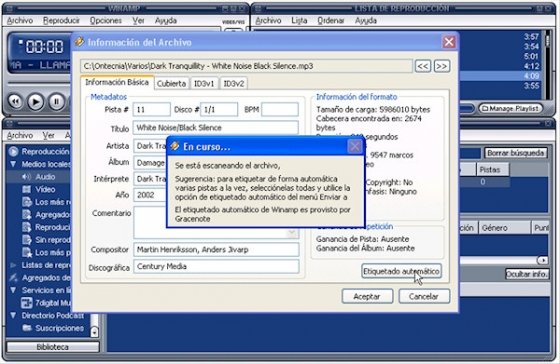
Task: Collapse the Directorio Podcast node
Action: pyautogui.click(x=13, y=315)
